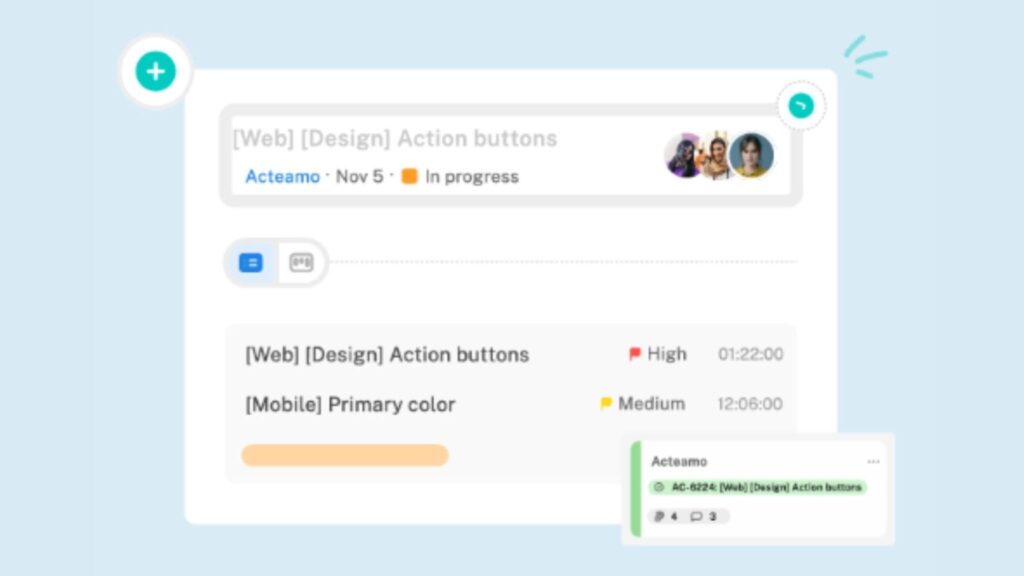Open the Acteamo card three-dots menu
This screenshot has width=1024, height=576.
(873, 462)
